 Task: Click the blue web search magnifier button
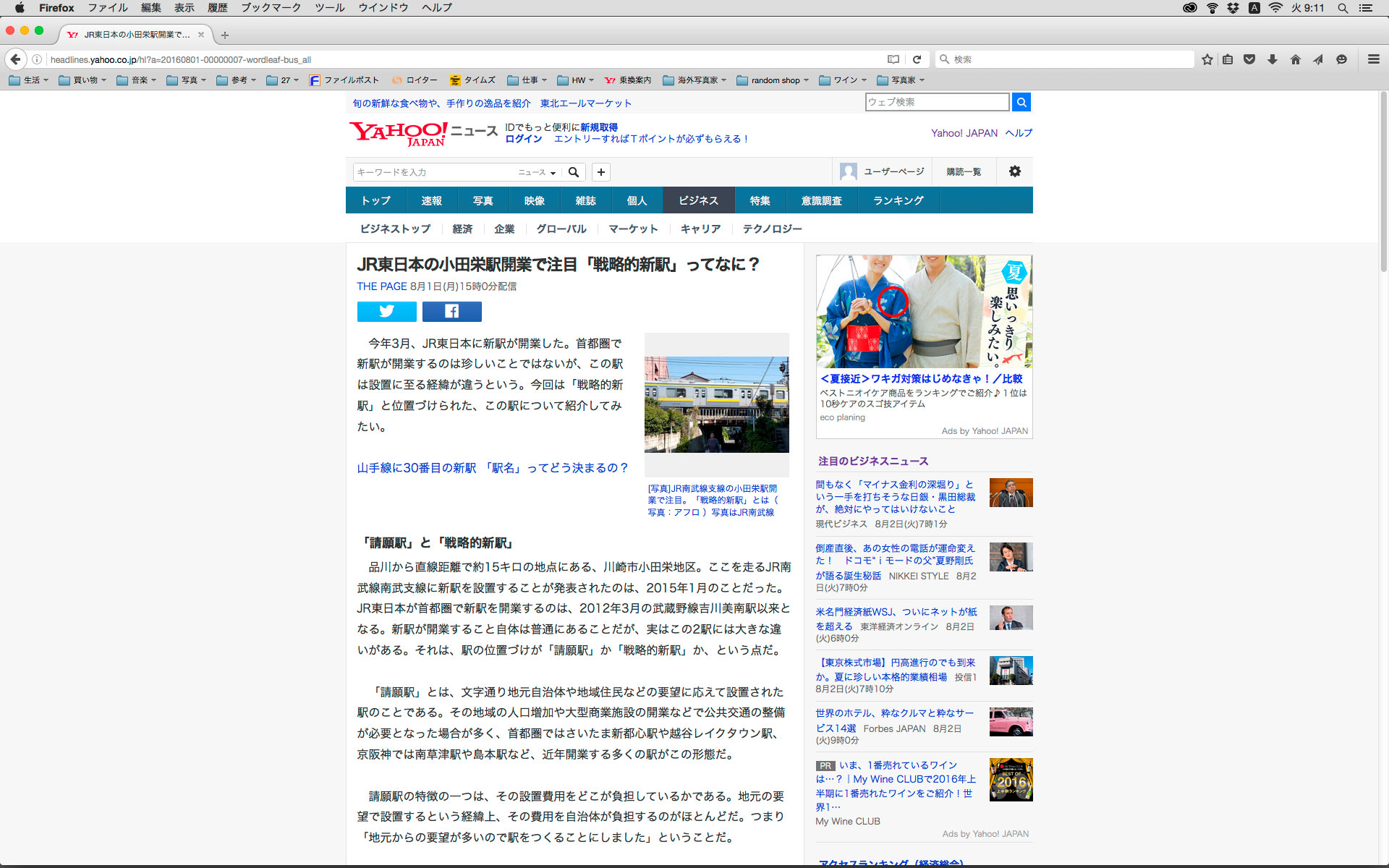pyautogui.click(x=1021, y=102)
